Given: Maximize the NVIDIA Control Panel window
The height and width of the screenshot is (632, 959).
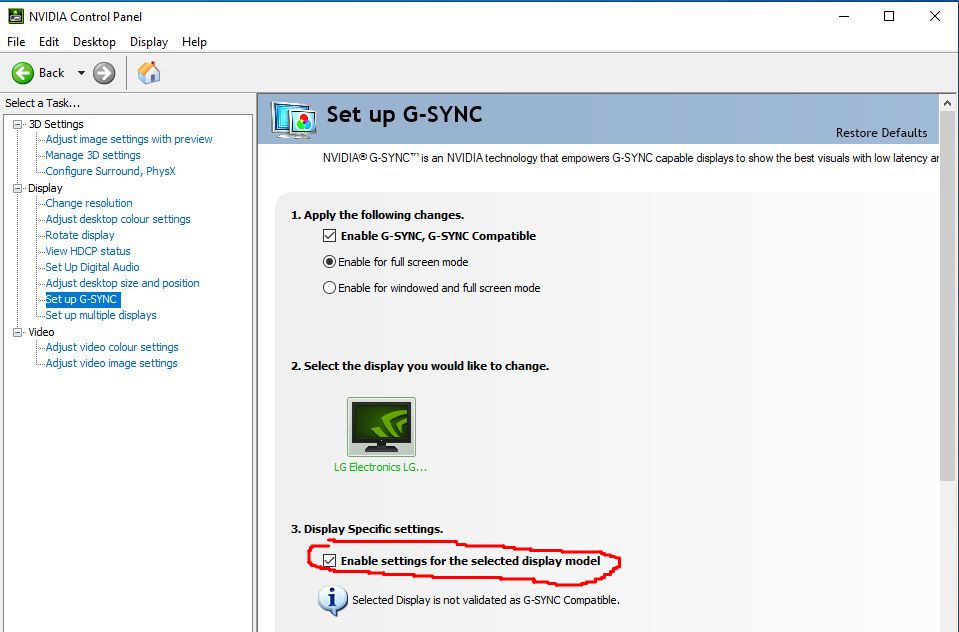Looking at the screenshot, I should 889,17.
